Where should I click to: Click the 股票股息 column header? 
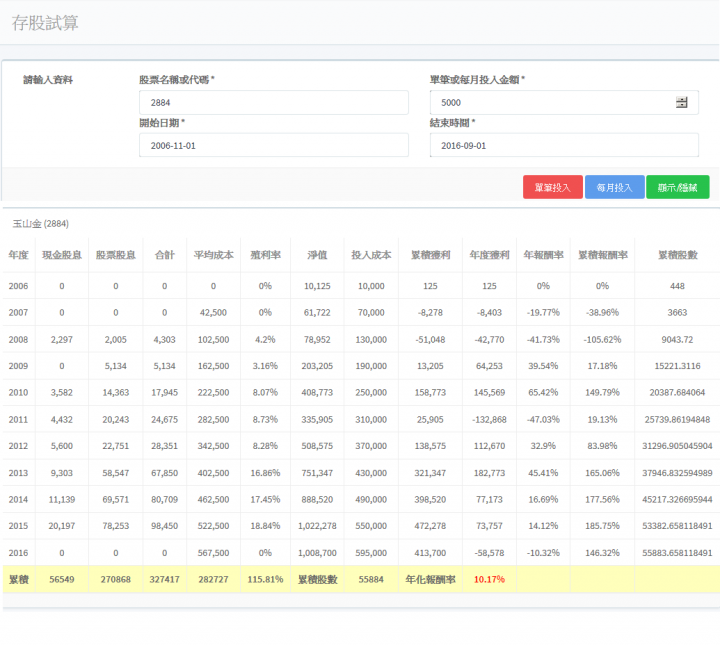point(116,255)
